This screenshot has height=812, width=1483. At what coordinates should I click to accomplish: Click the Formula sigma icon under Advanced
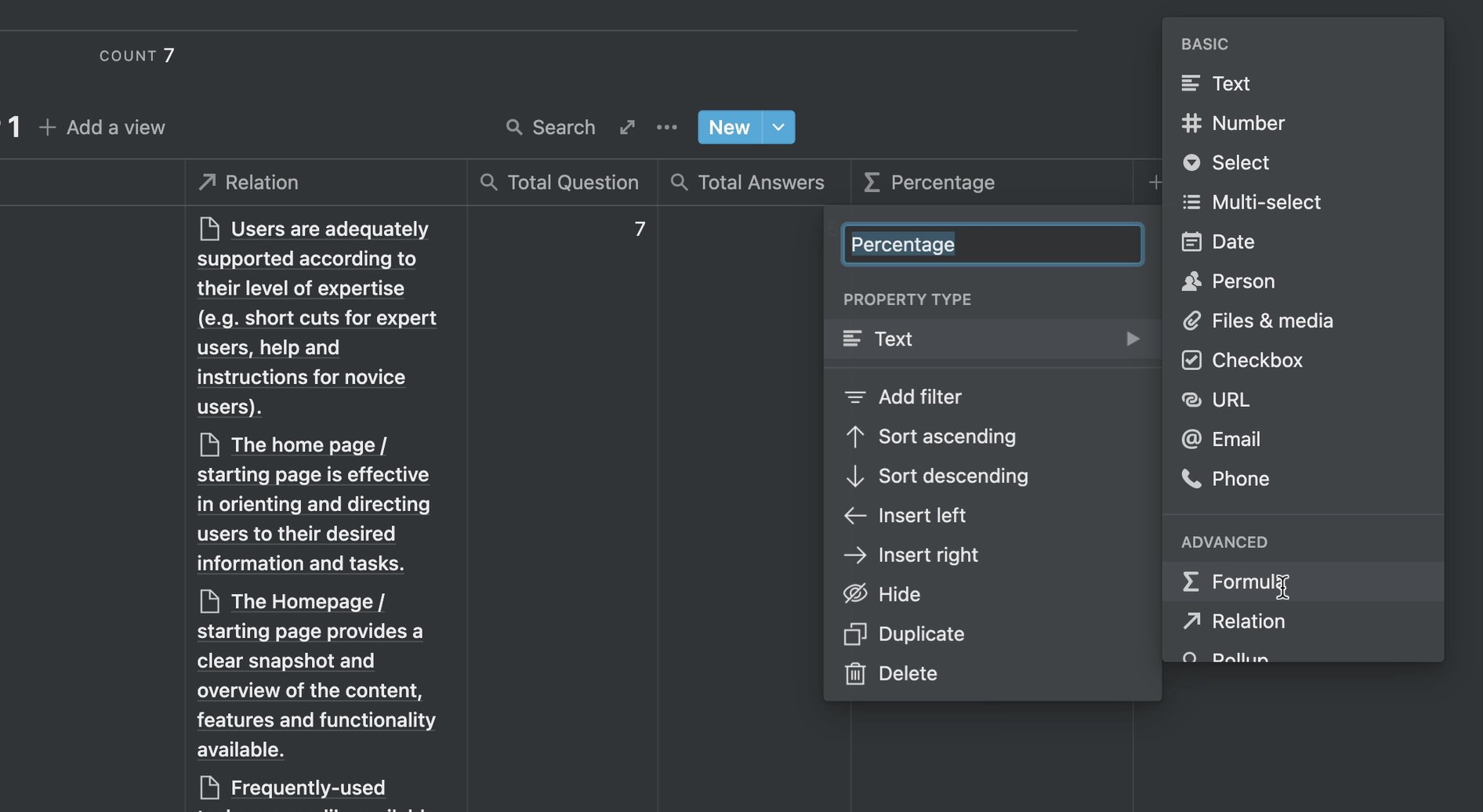[1191, 582]
